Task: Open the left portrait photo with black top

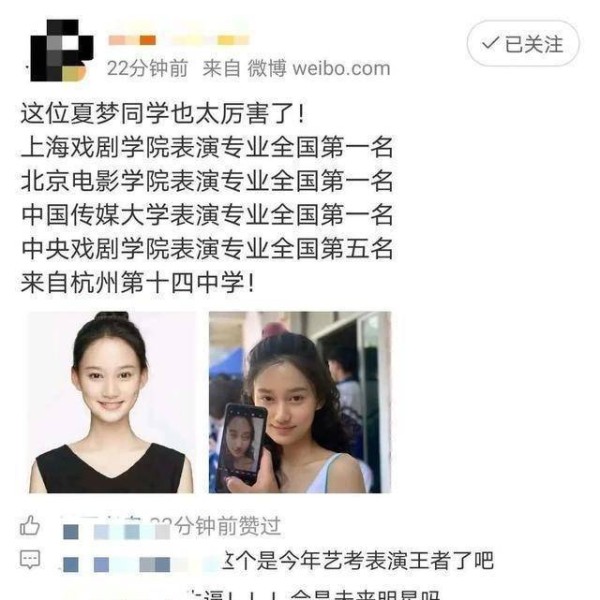Action: 112,402
